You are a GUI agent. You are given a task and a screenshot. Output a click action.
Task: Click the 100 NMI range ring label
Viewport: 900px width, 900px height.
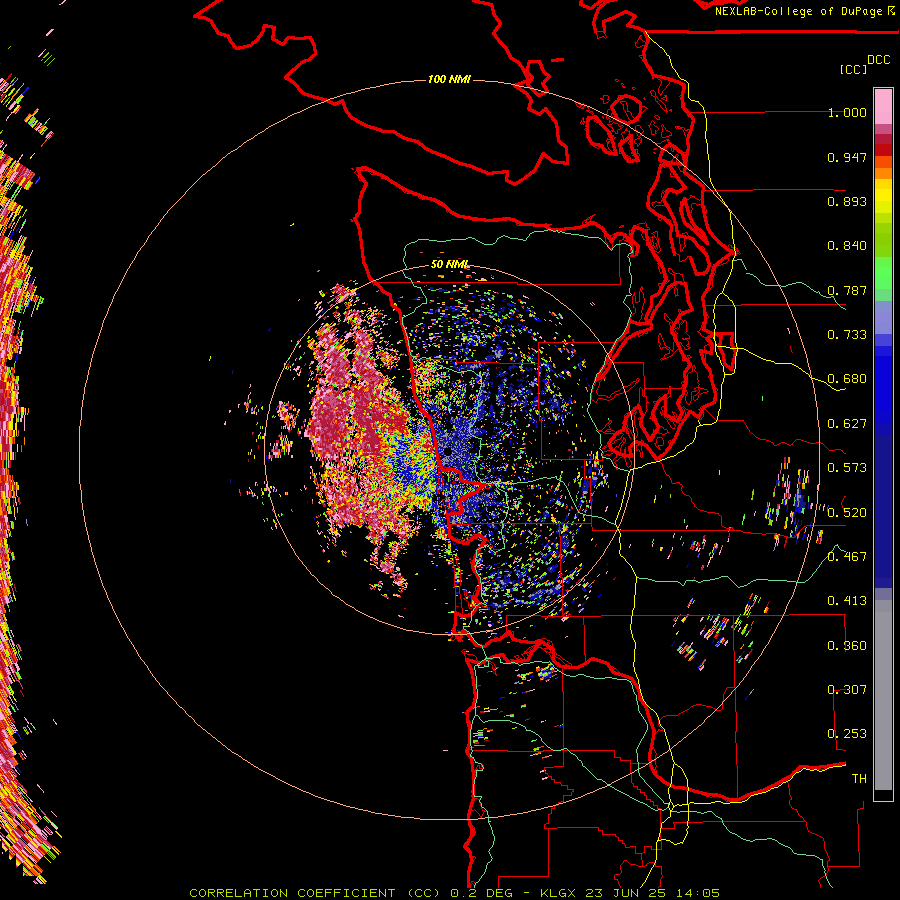point(449,79)
